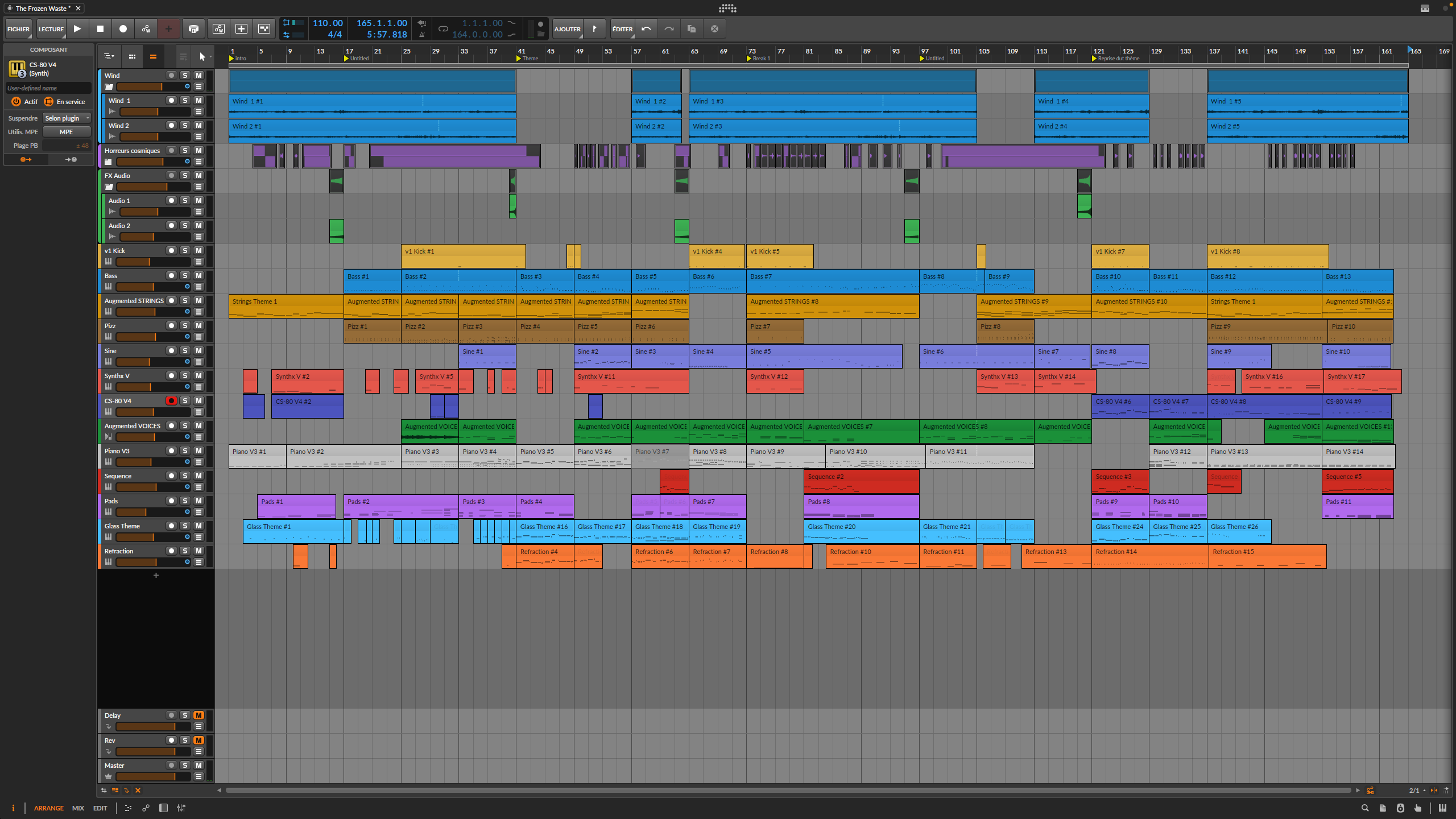Click the MPE button
The height and width of the screenshot is (819, 1456).
click(x=67, y=132)
